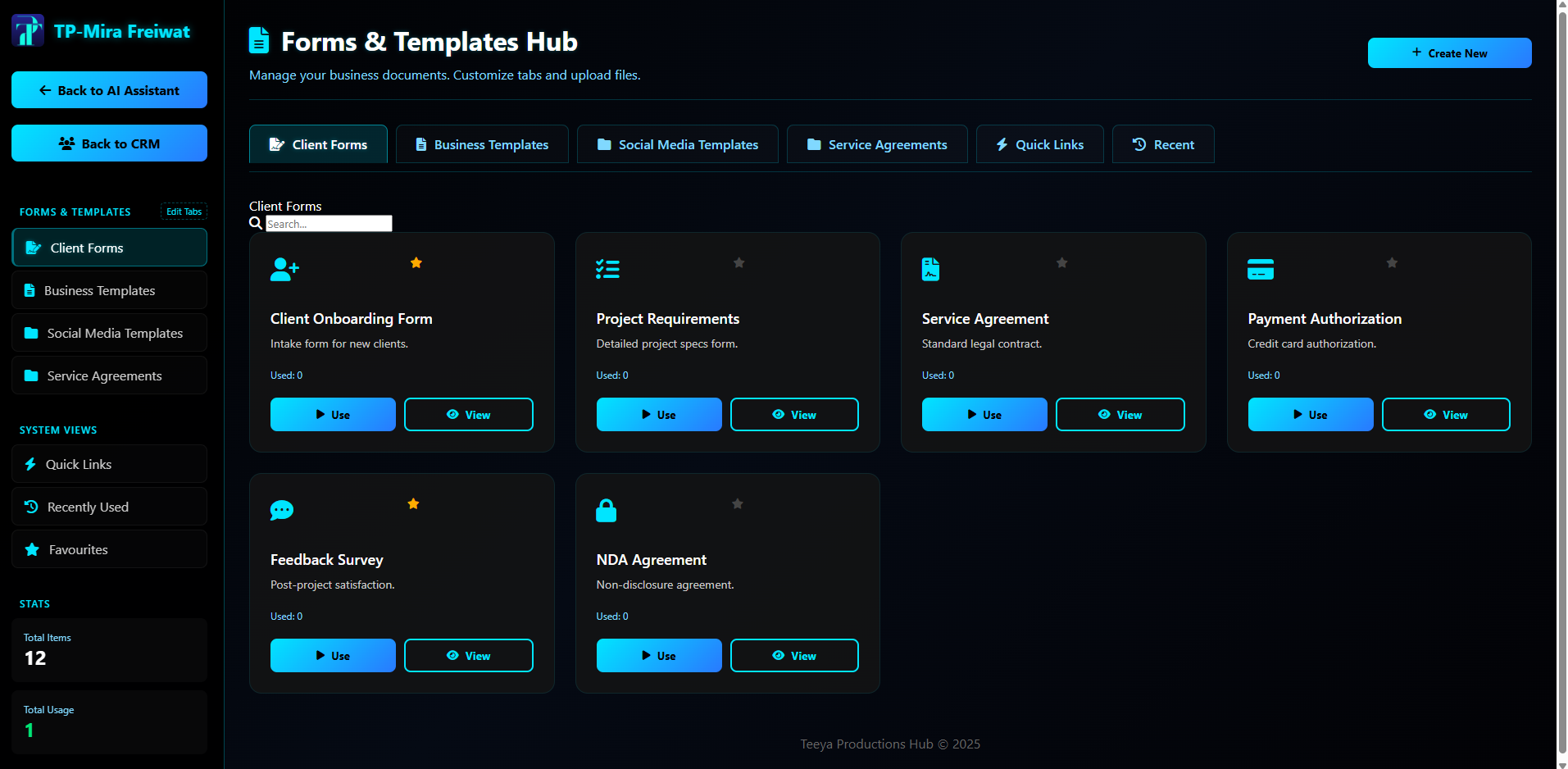Image resolution: width=1568 pixels, height=769 pixels.
Task: Select Quick Links in the sidebar
Action: point(108,464)
